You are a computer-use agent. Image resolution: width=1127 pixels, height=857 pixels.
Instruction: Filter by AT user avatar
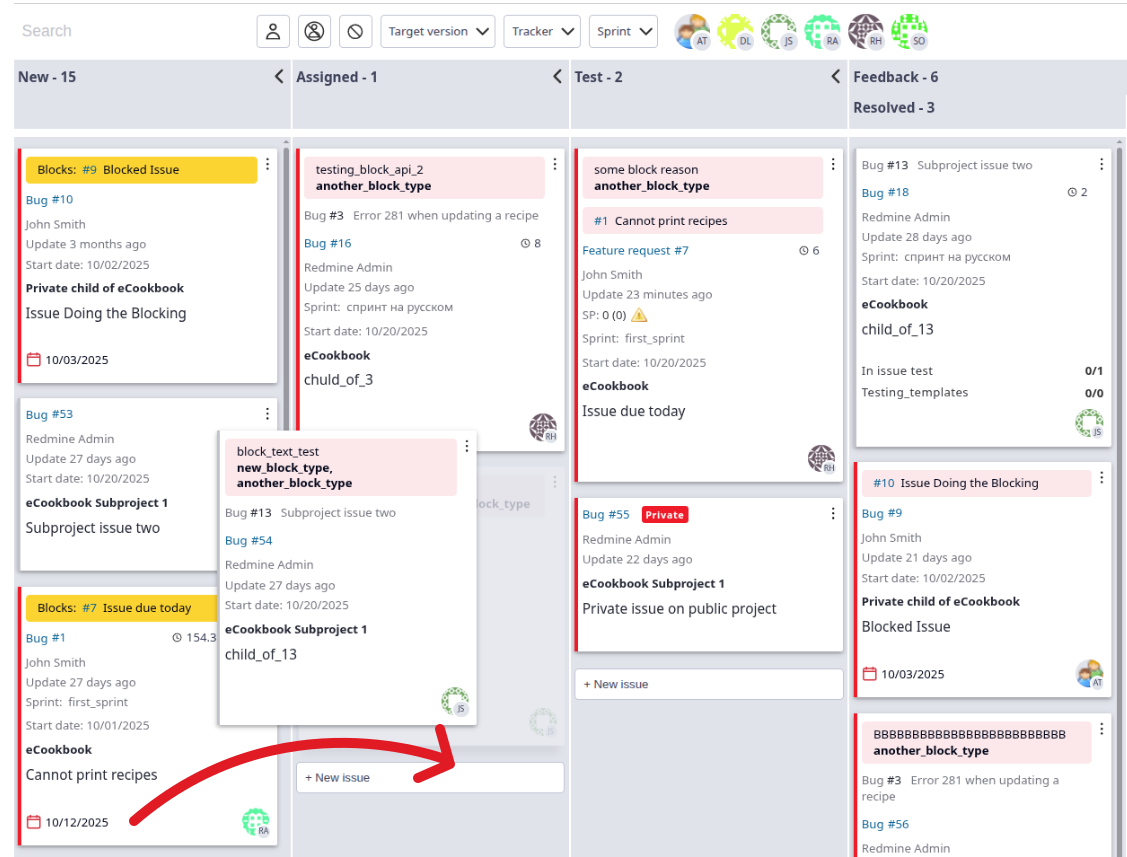(x=692, y=32)
